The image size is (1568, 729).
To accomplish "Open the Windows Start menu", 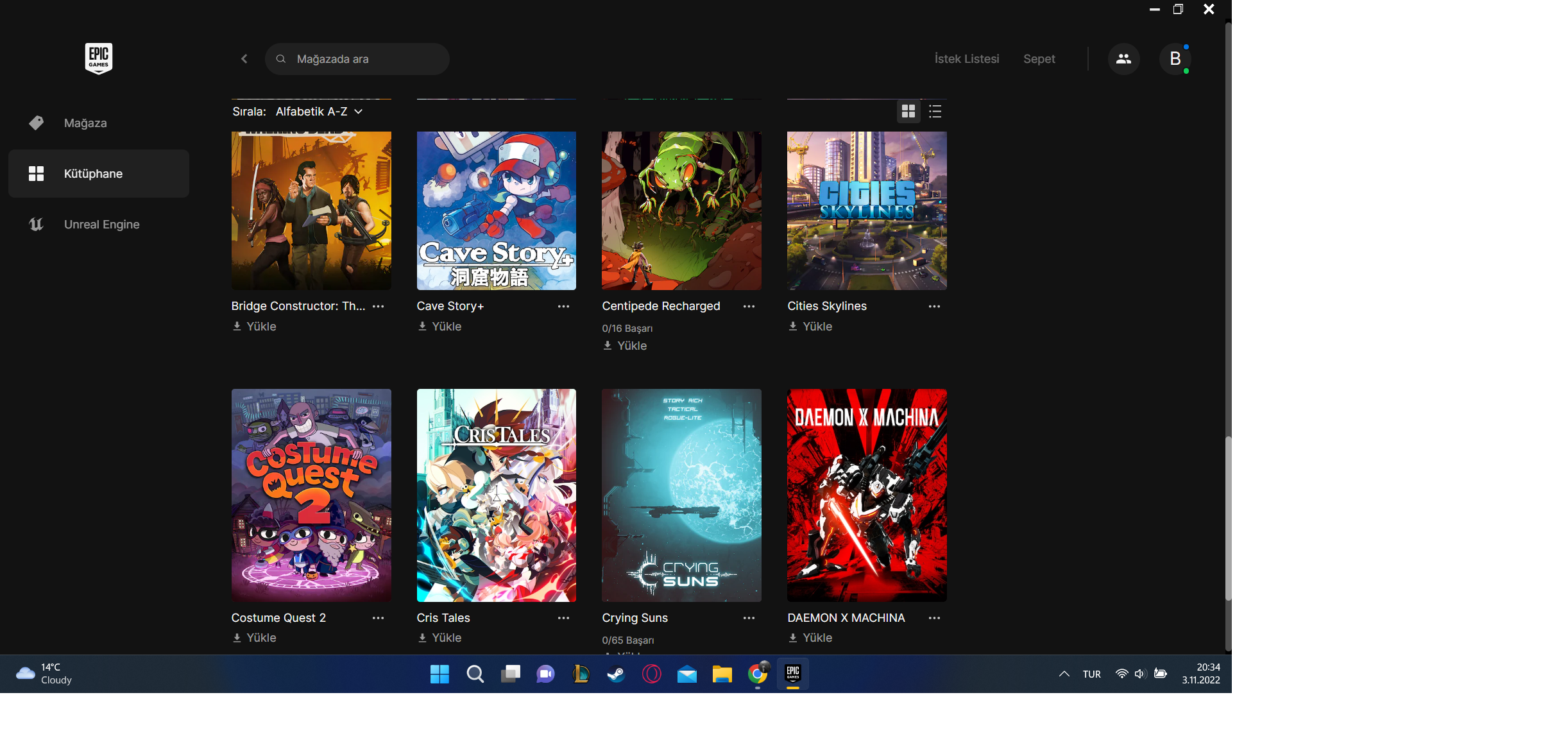I will point(439,674).
